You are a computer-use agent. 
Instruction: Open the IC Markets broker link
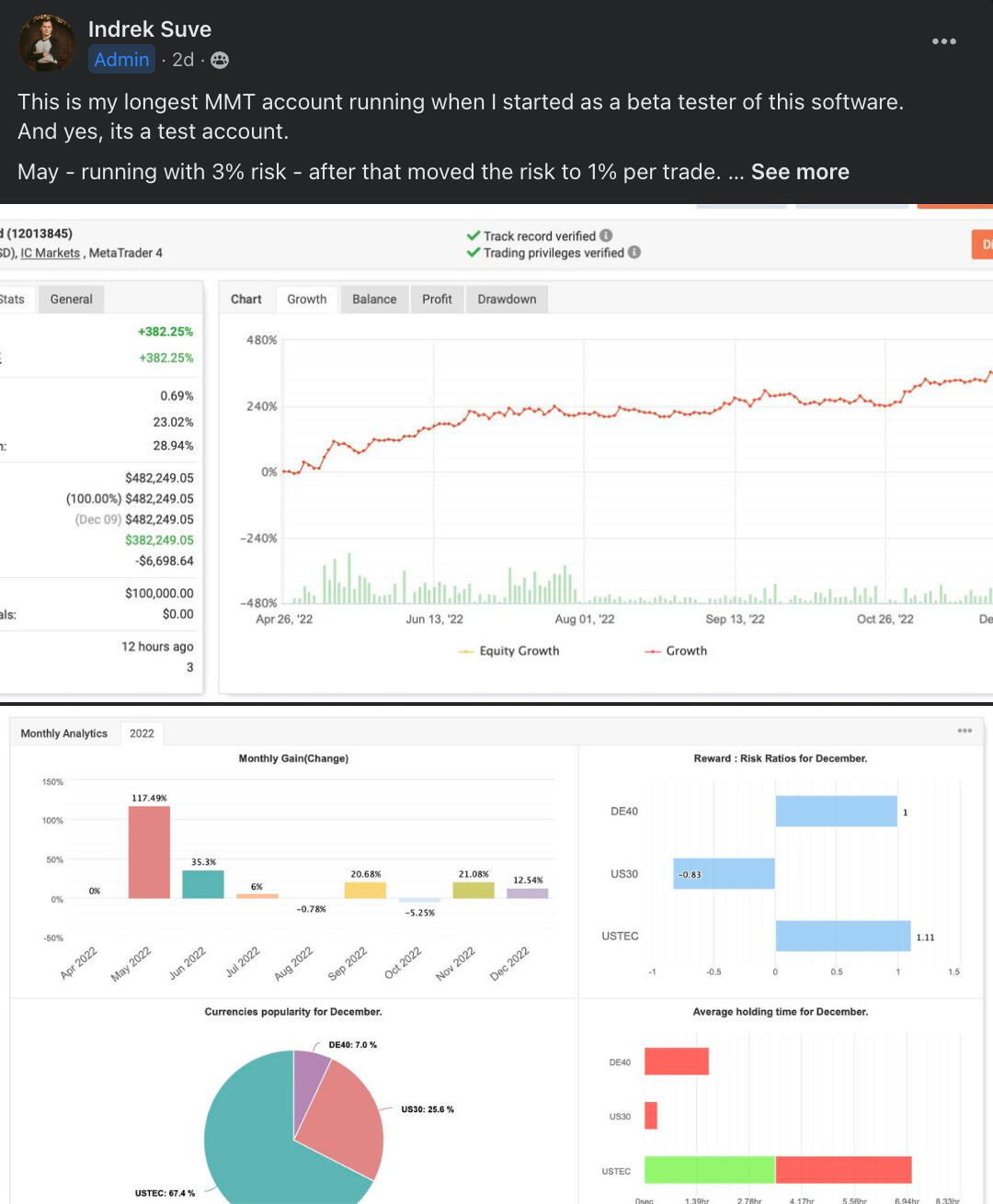point(50,253)
